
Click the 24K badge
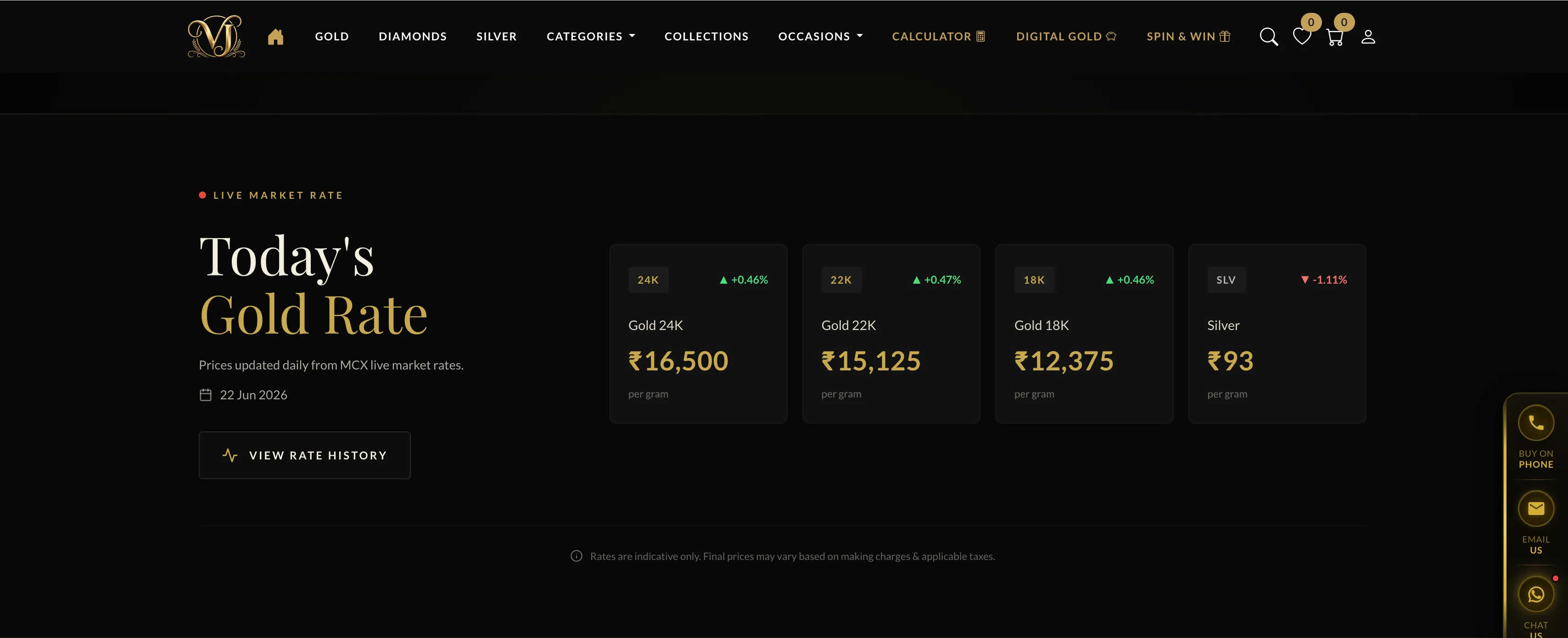[648, 280]
